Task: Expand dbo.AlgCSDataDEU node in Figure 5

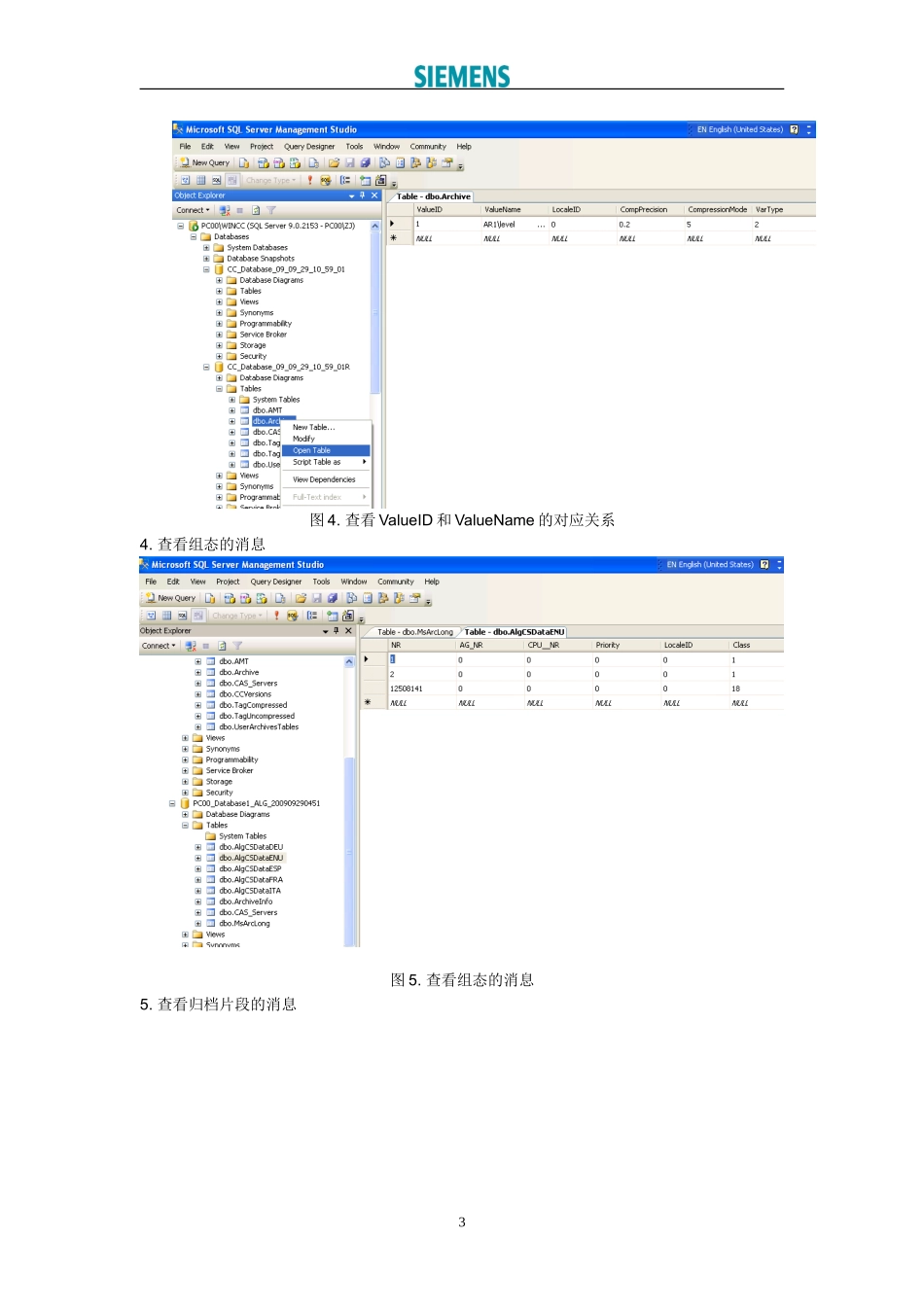Action: [x=197, y=847]
